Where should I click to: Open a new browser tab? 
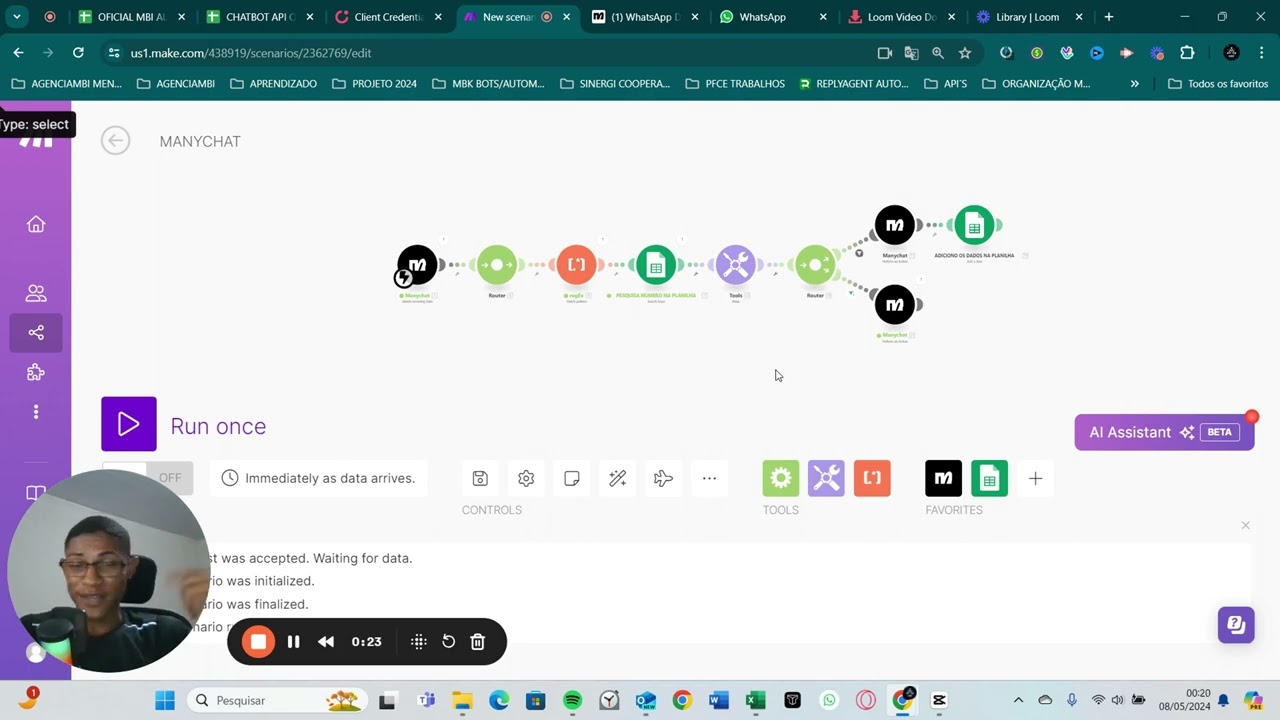(x=1108, y=17)
